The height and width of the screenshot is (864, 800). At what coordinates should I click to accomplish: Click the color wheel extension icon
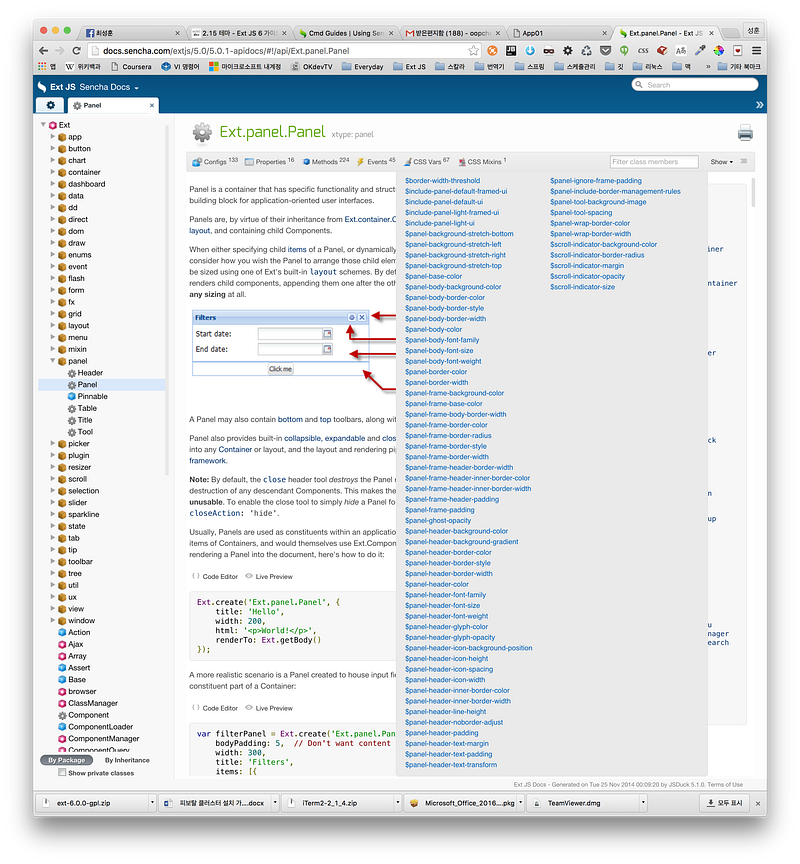pos(718,51)
